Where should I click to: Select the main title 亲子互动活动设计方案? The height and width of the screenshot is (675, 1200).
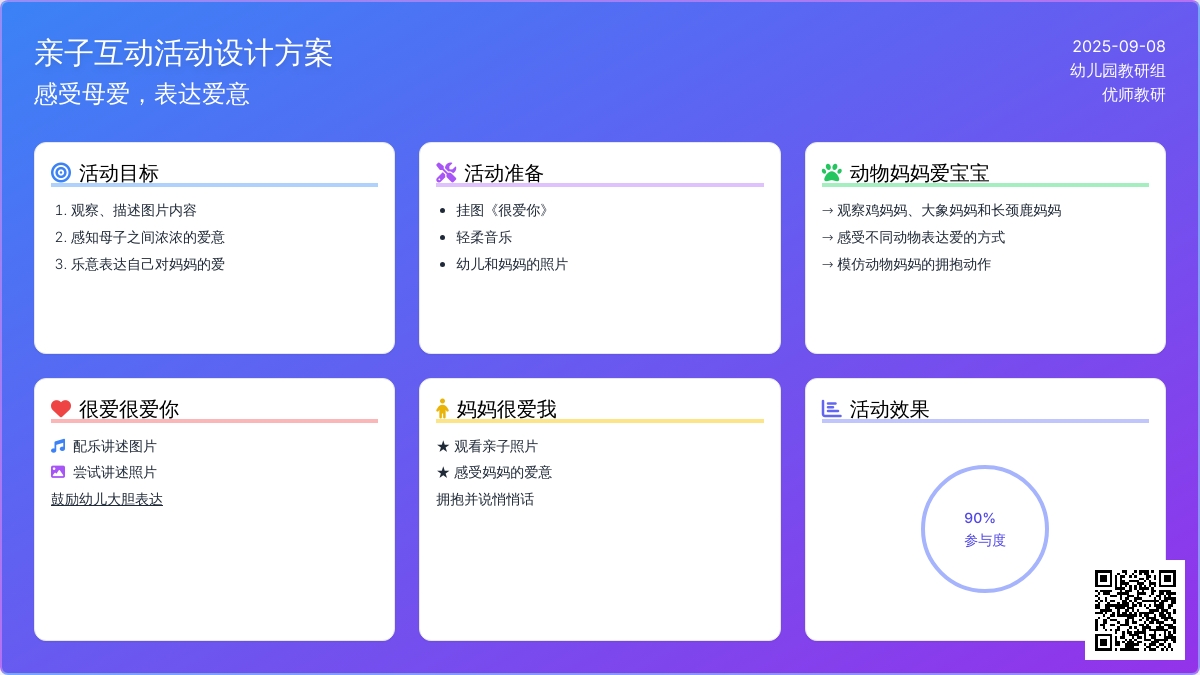coord(183,53)
